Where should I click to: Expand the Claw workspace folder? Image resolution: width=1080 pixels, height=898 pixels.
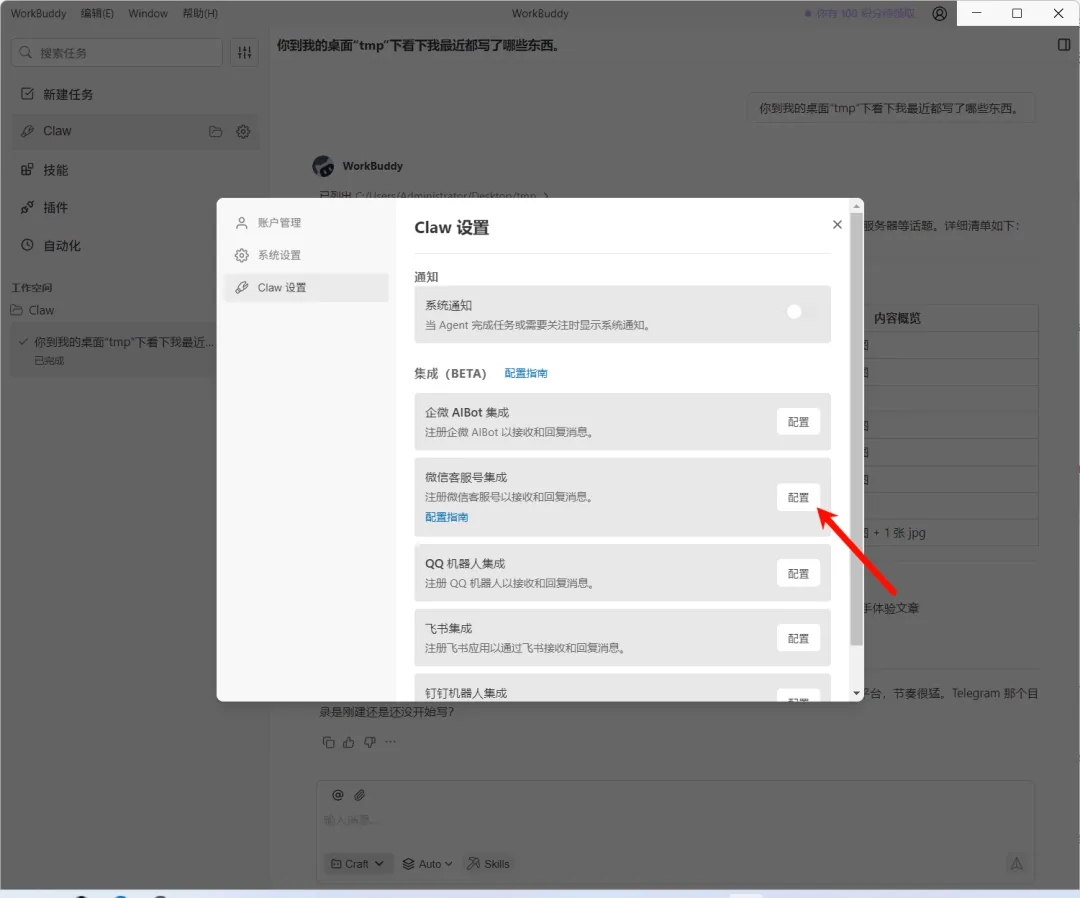pos(32,311)
